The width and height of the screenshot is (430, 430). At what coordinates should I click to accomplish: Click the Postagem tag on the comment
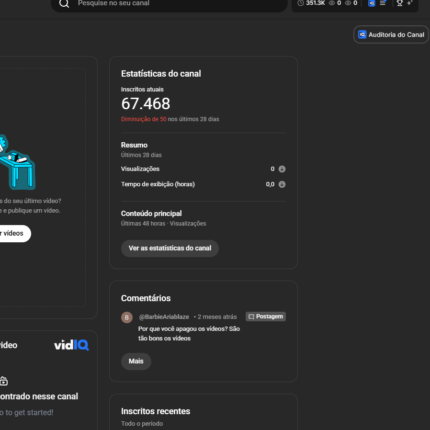point(266,316)
